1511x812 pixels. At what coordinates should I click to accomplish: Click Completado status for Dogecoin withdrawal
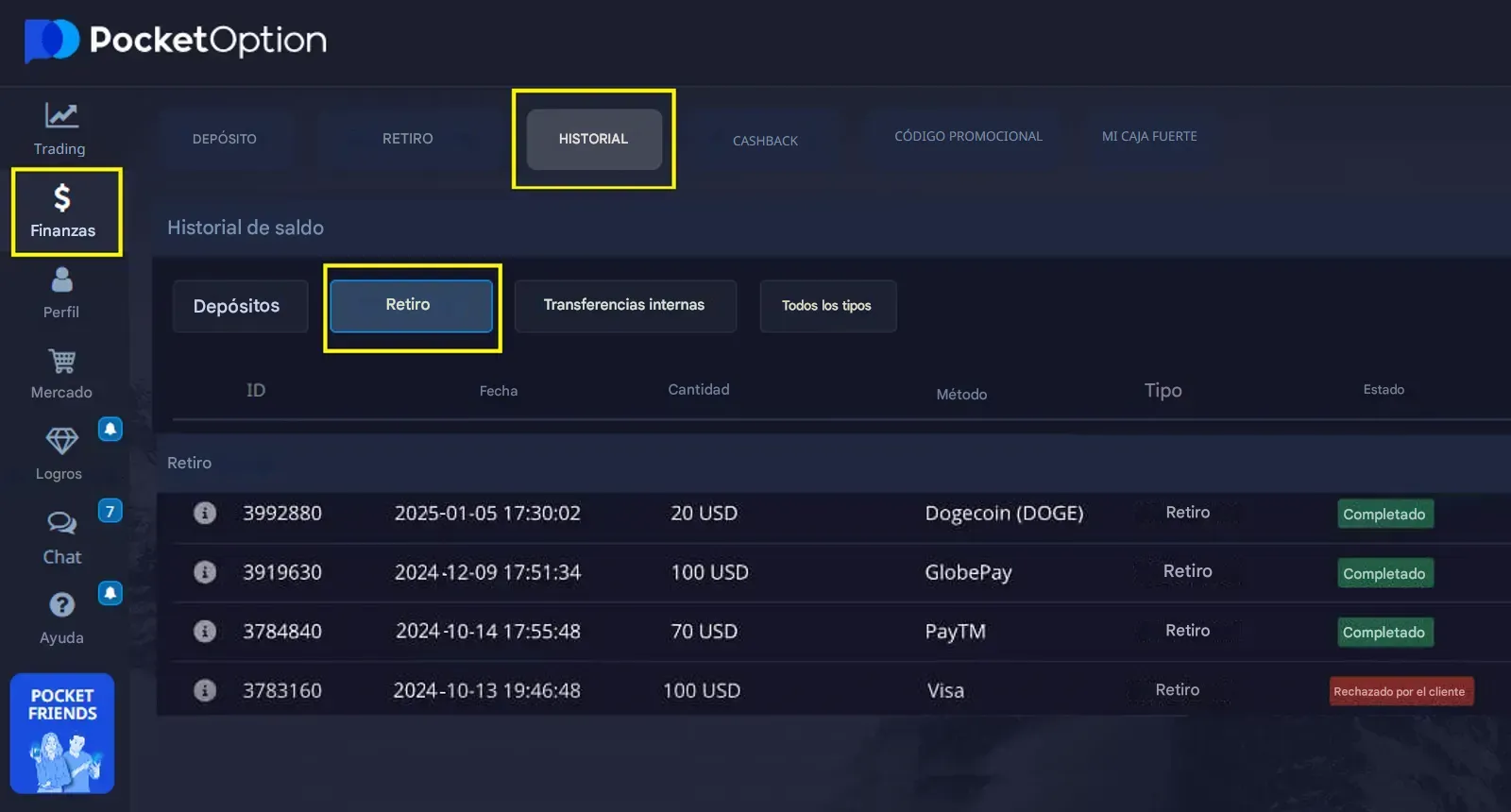click(x=1385, y=514)
